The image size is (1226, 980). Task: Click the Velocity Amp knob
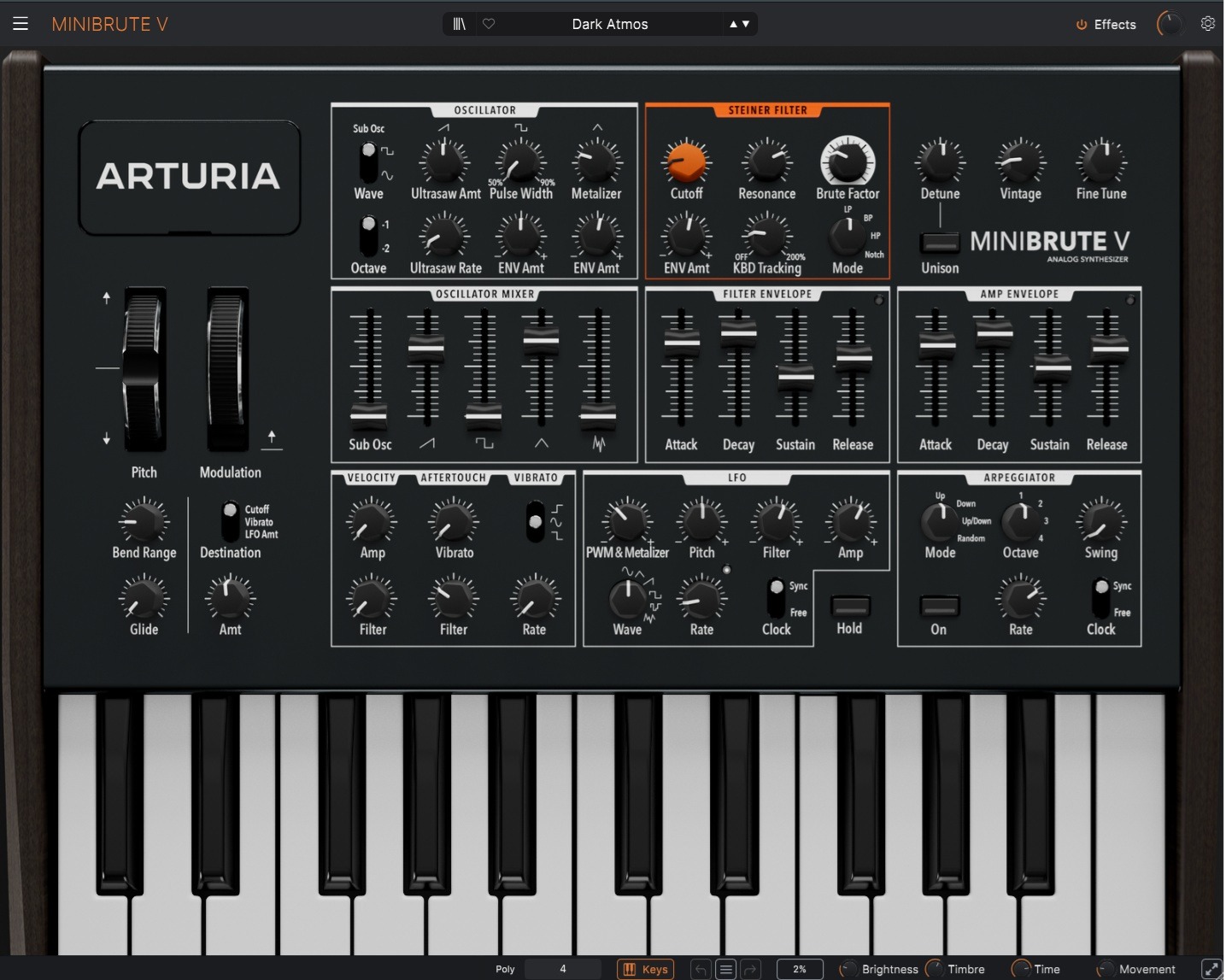372,520
